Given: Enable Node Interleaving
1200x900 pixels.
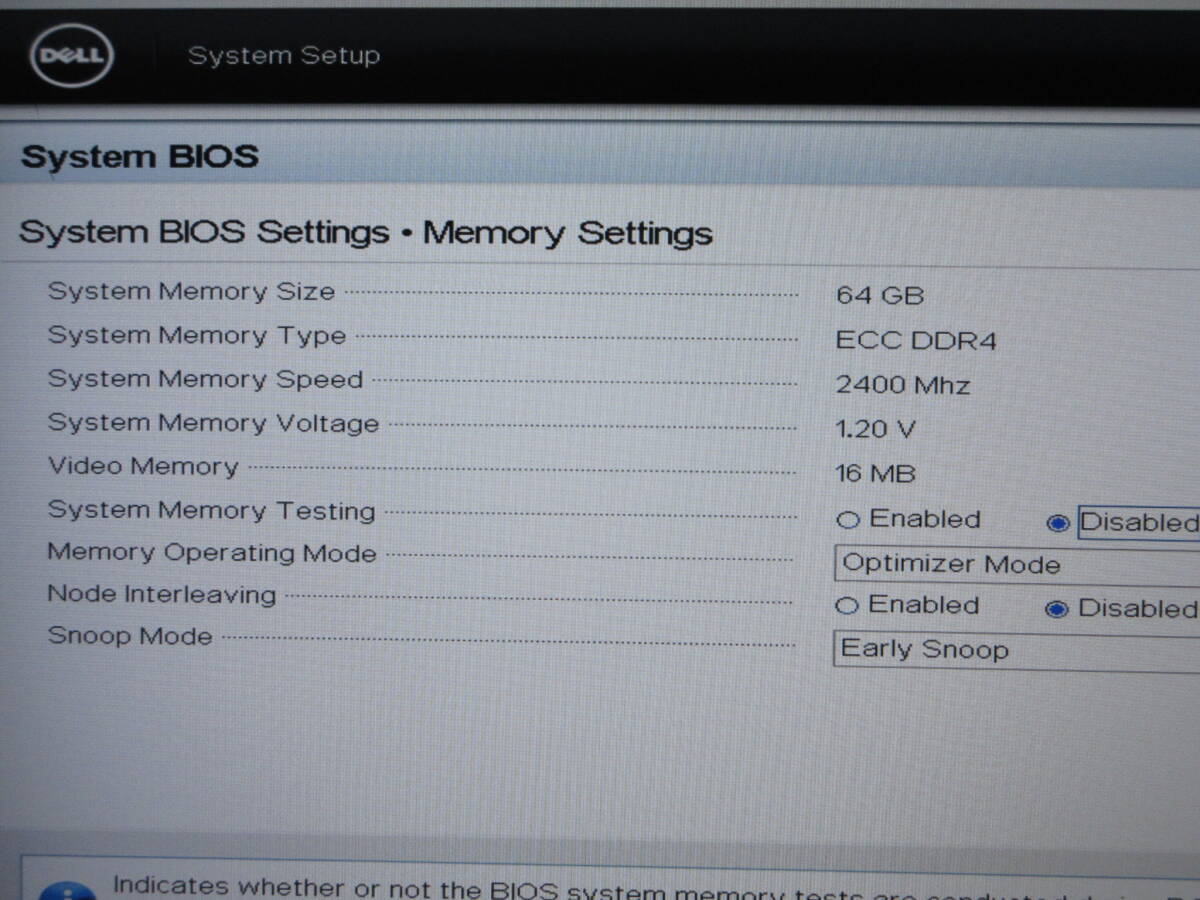Looking at the screenshot, I should point(848,606).
